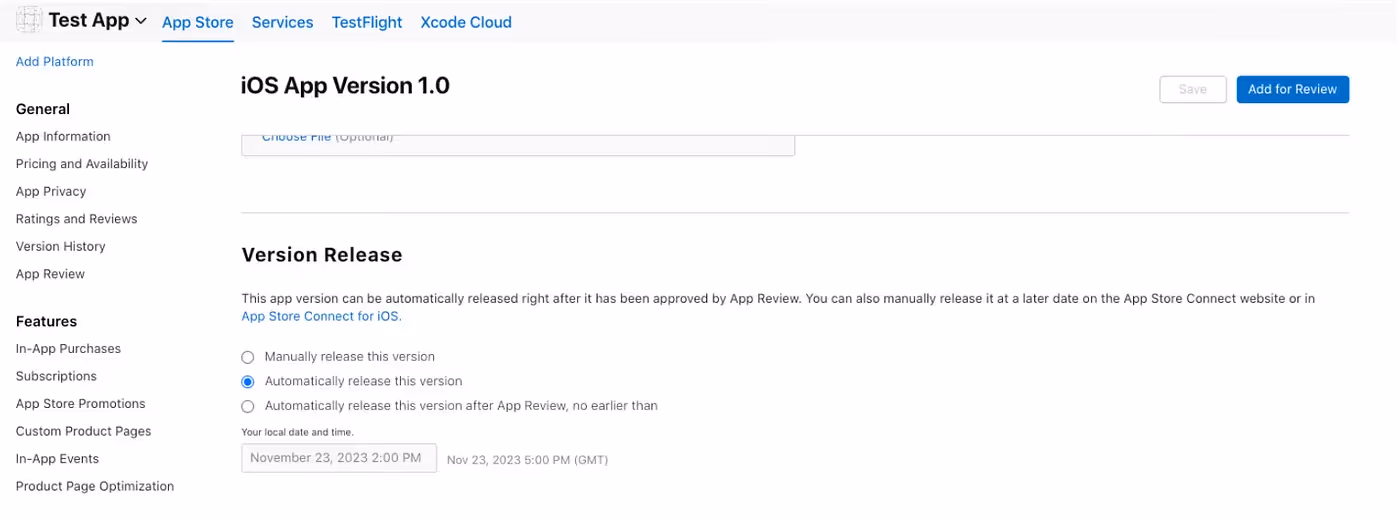This screenshot has height=521, width=1400.
Task: Select Automatically release this version radio
Action: click(248, 381)
